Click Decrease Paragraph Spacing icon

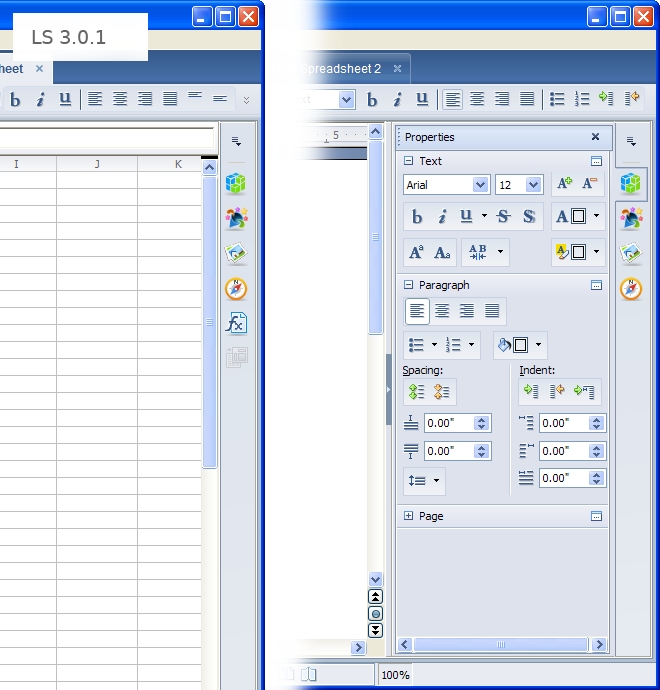click(x=441, y=391)
